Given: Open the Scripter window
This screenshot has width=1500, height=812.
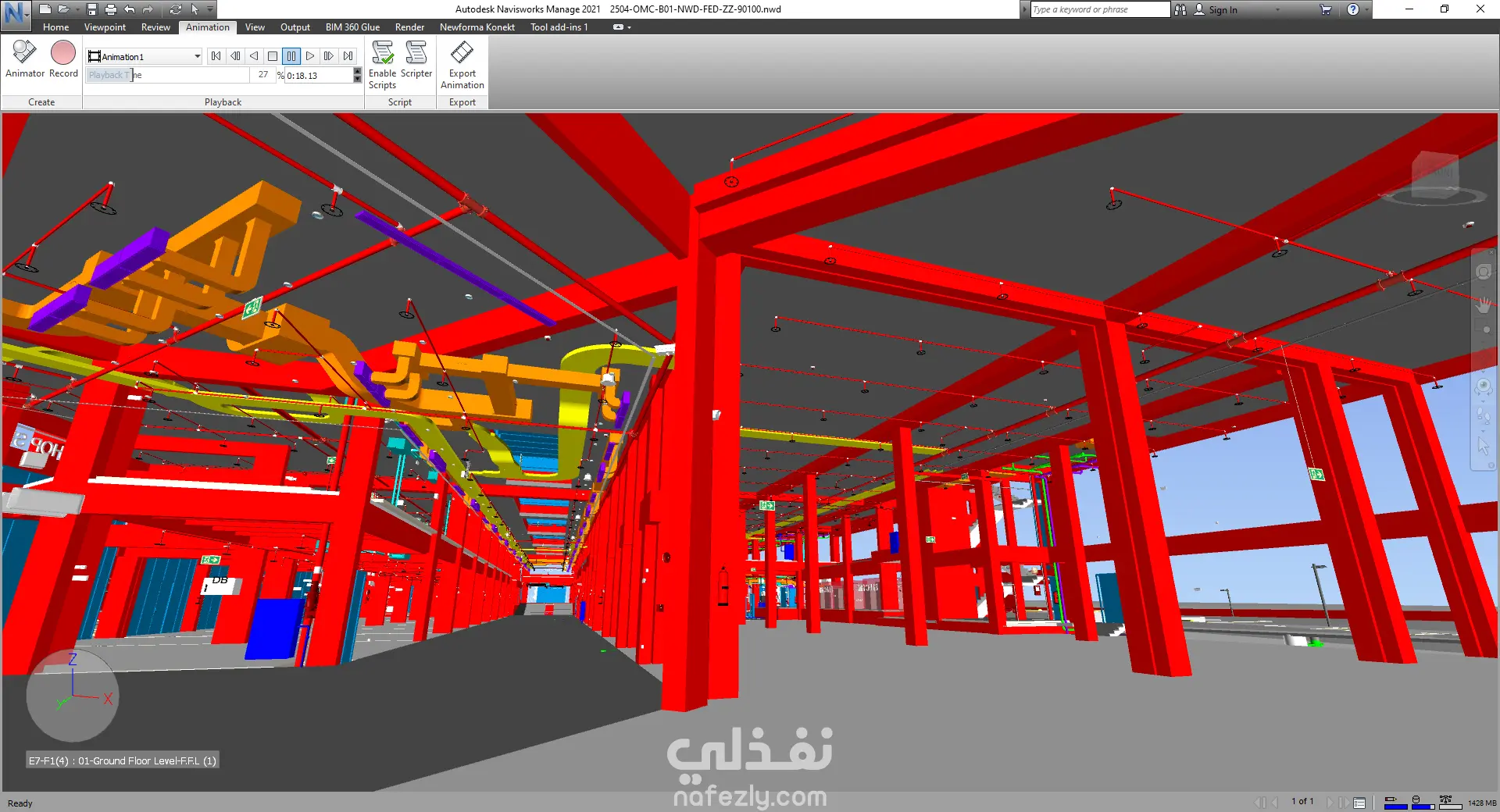Looking at the screenshot, I should point(416,60).
